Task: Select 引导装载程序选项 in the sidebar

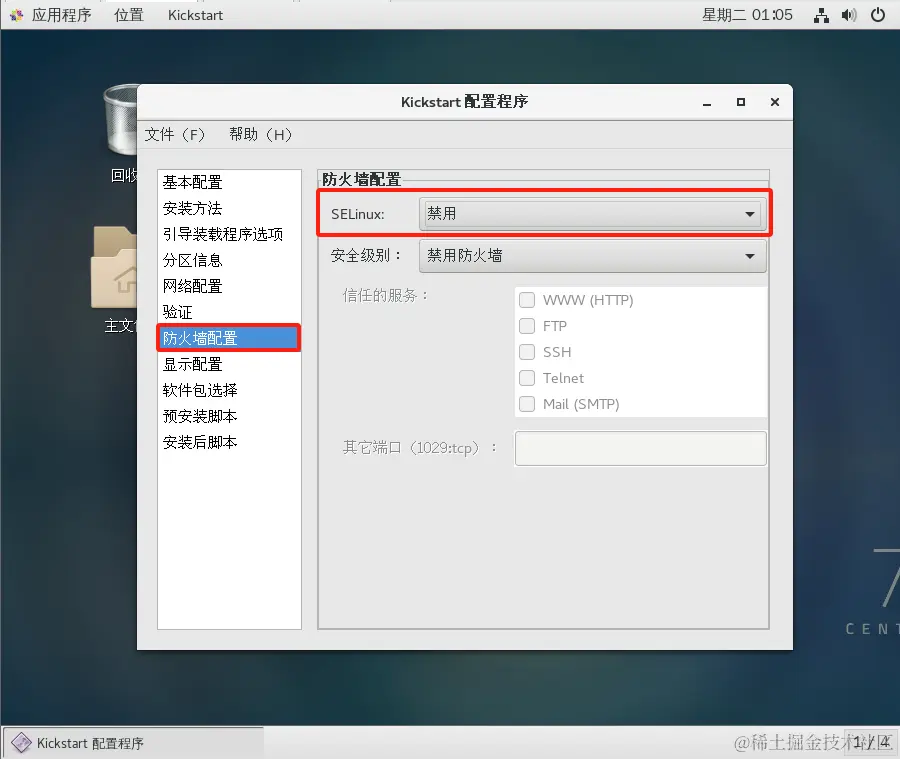Action: pyautogui.click(x=229, y=234)
